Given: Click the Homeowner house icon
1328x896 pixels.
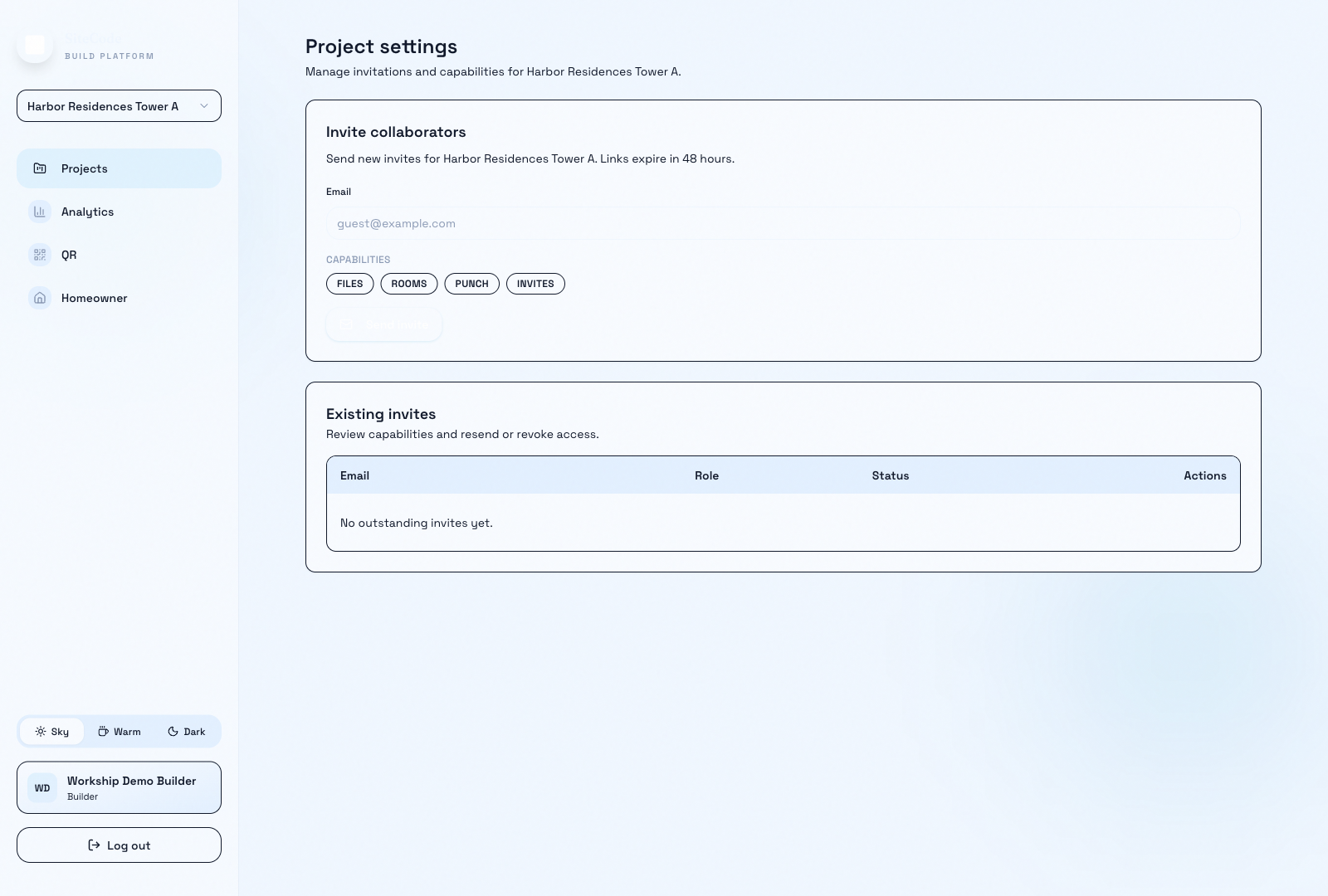Looking at the screenshot, I should 40,298.
